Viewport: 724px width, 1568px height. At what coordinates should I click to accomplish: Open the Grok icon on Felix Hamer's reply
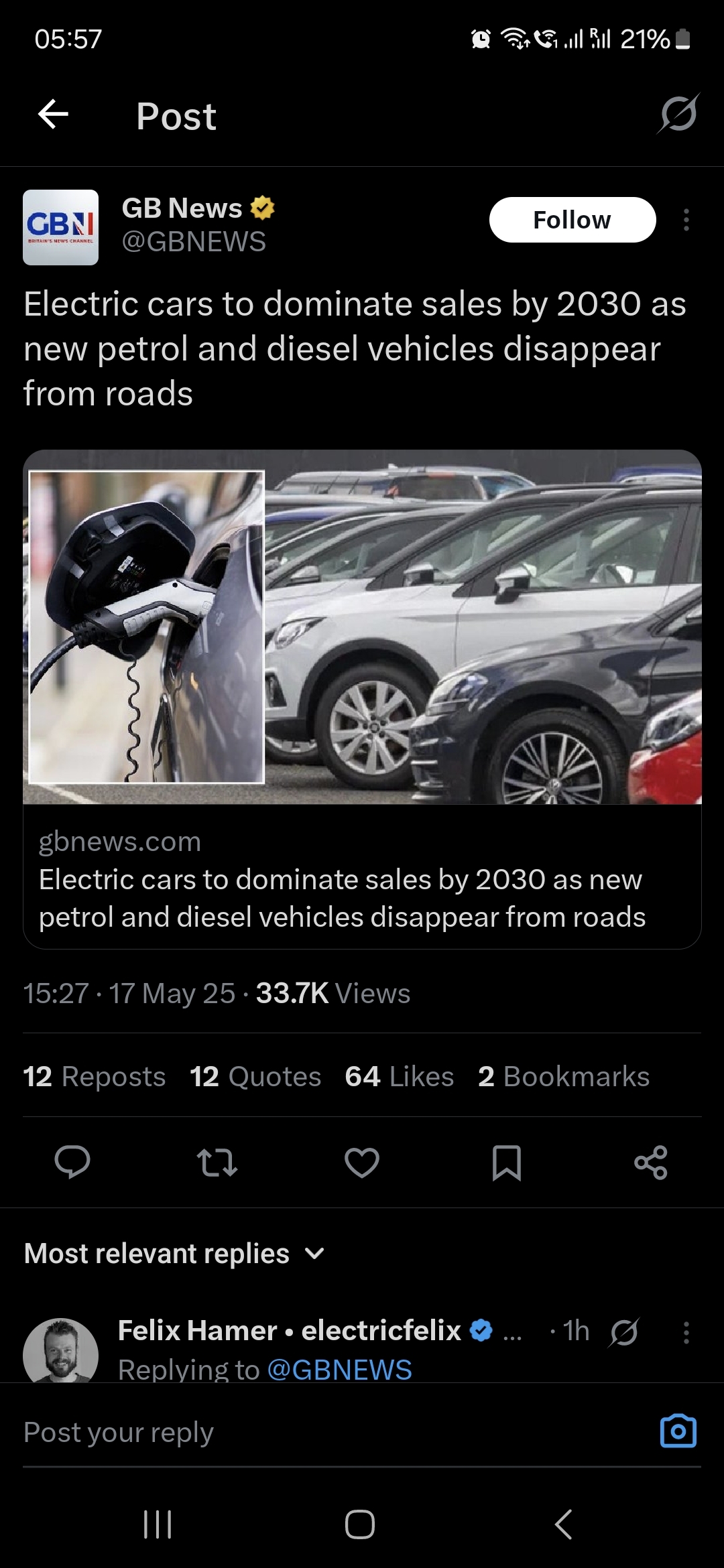[x=624, y=1331]
